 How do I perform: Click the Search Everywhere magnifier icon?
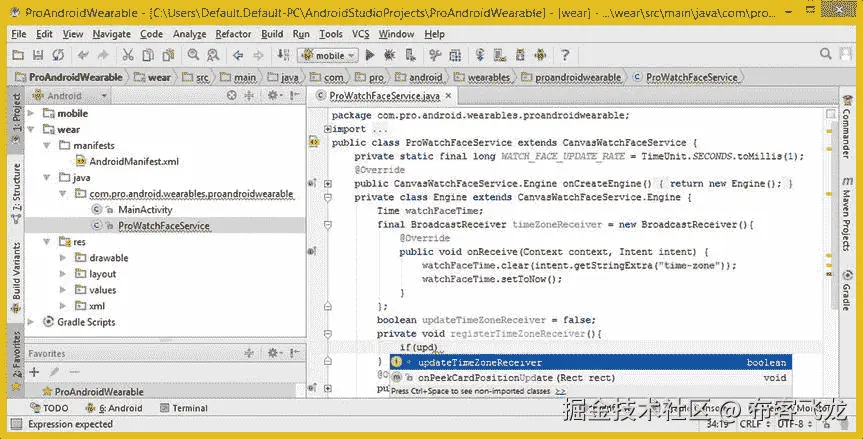826,54
